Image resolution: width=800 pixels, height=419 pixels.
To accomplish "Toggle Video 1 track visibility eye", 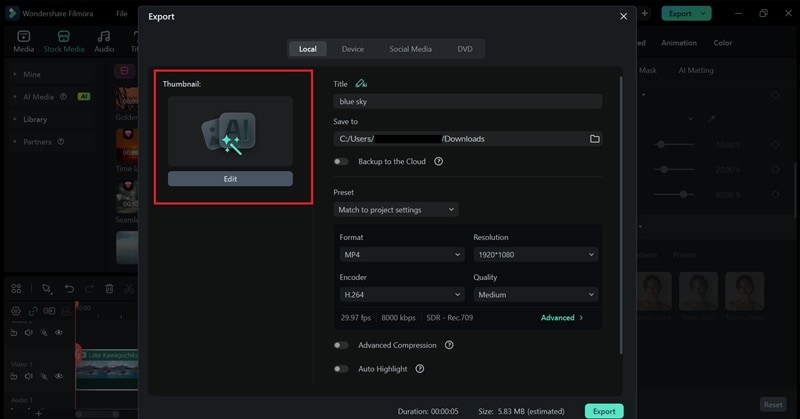I will pos(59,376).
